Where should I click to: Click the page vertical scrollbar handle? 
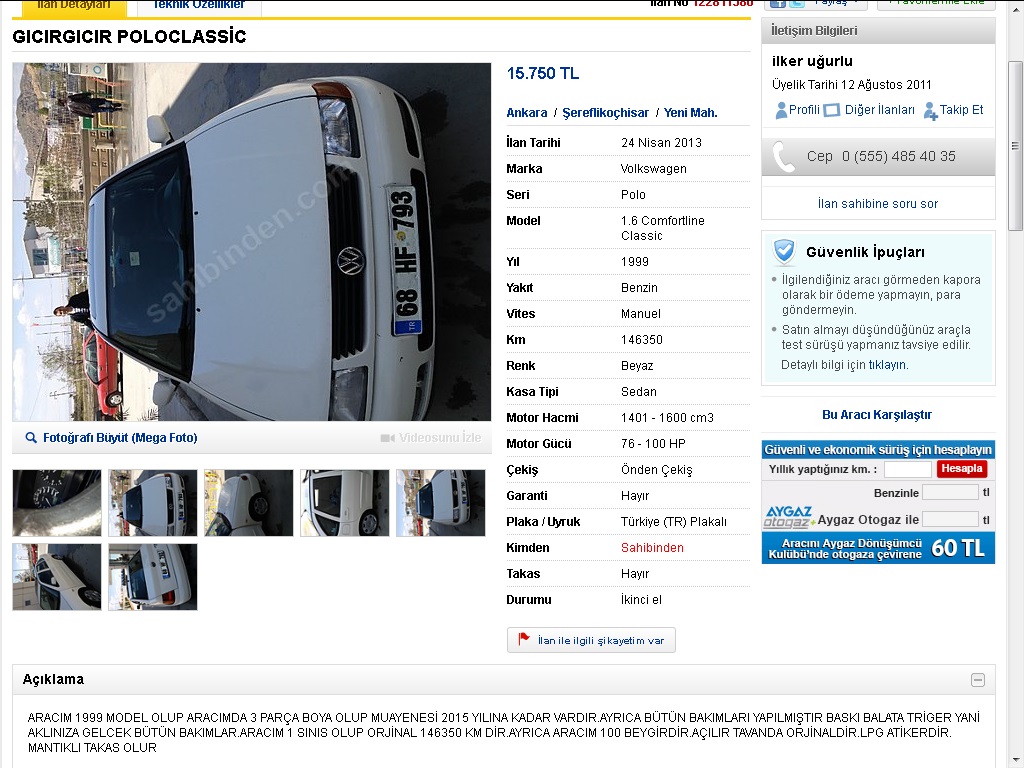pos(1015,146)
